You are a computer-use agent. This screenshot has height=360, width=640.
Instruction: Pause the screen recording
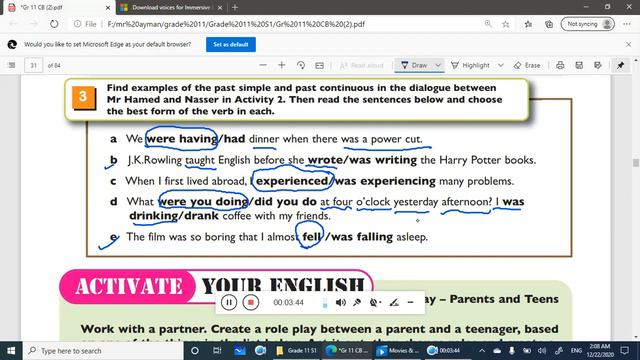click(229, 302)
